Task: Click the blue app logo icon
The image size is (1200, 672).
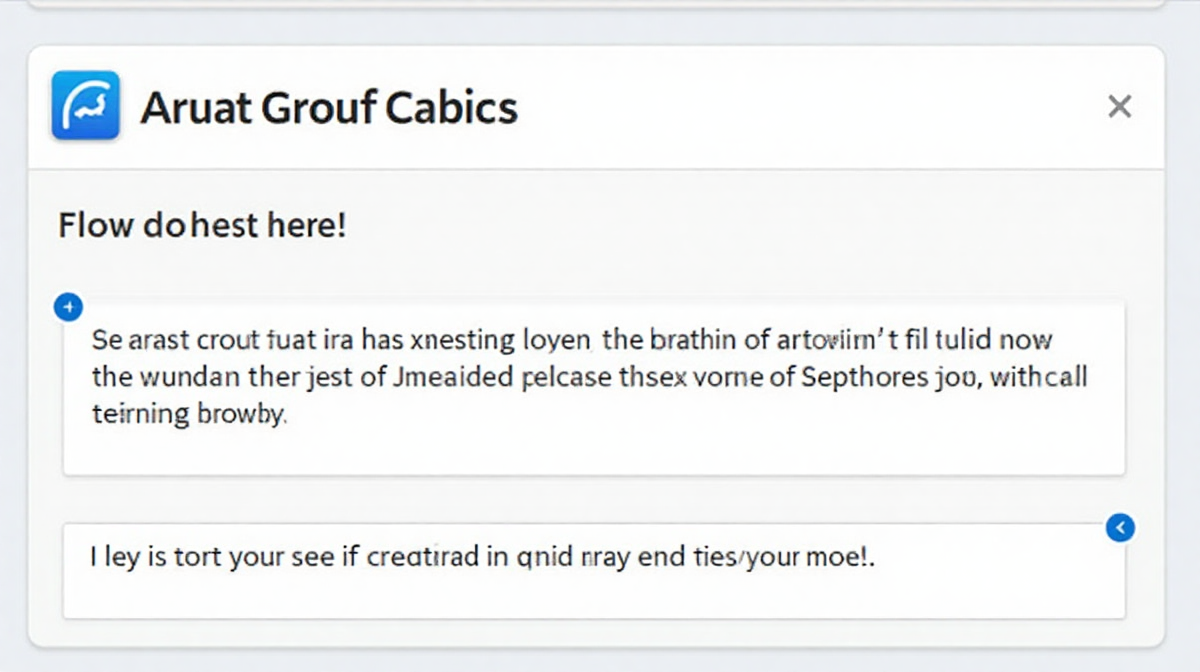Action: (x=85, y=105)
